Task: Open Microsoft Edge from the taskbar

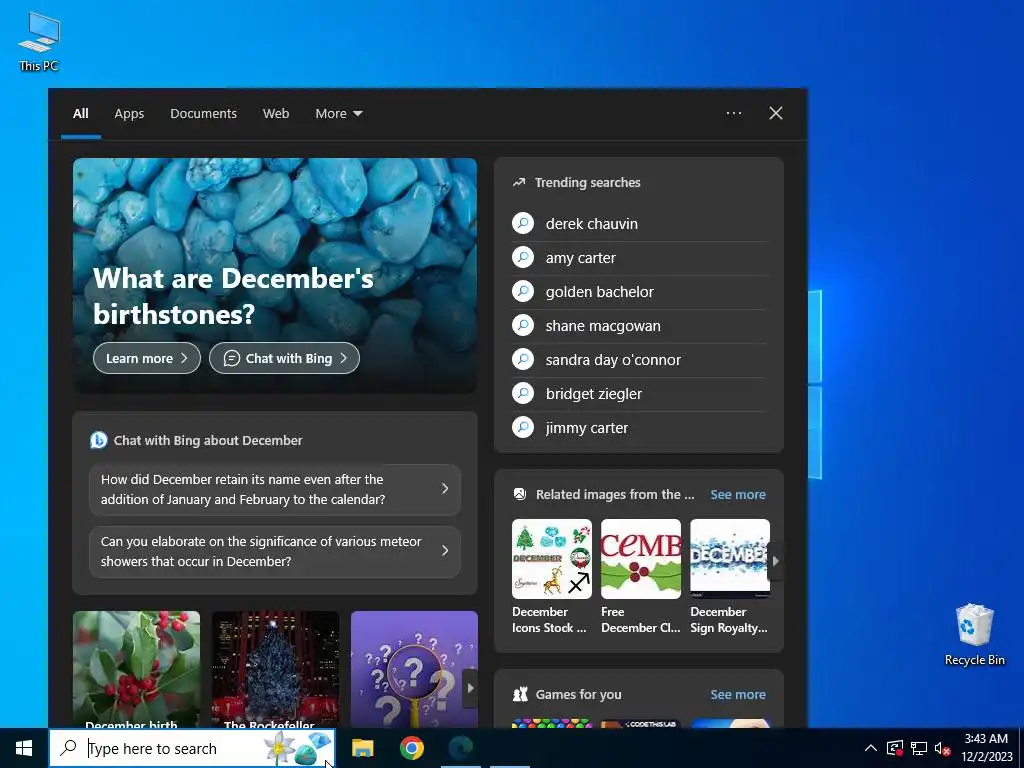Action: [461, 748]
